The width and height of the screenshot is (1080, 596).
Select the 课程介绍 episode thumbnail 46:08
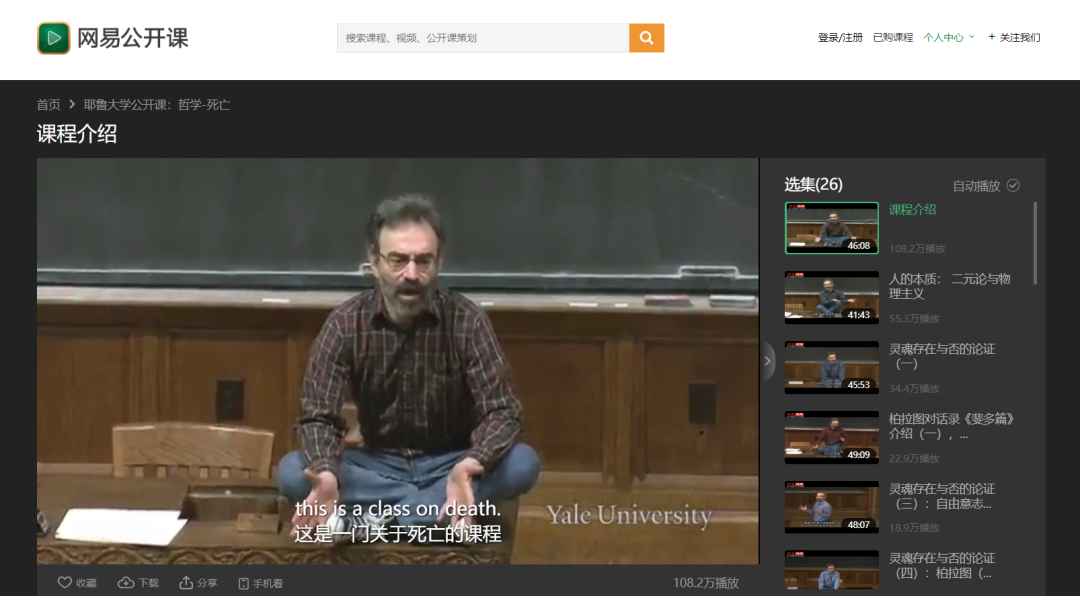pos(831,228)
